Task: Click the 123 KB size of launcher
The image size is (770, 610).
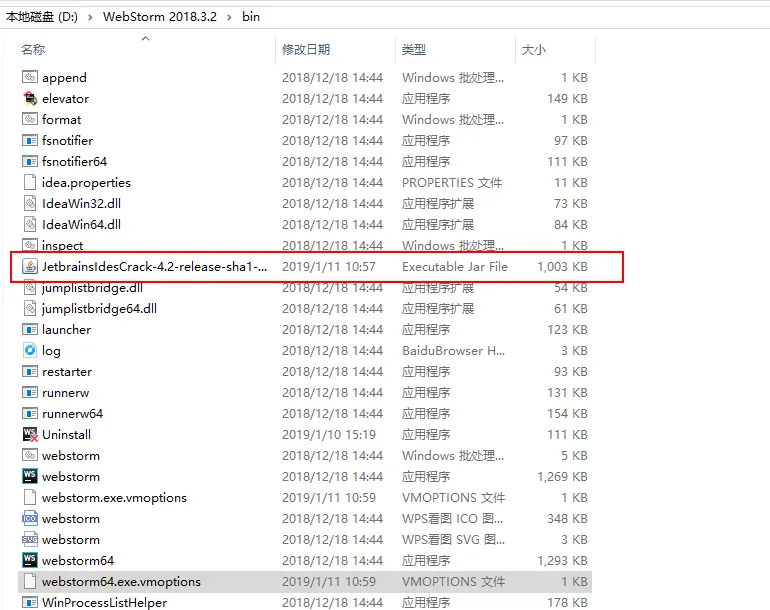Action: [x=567, y=330]
